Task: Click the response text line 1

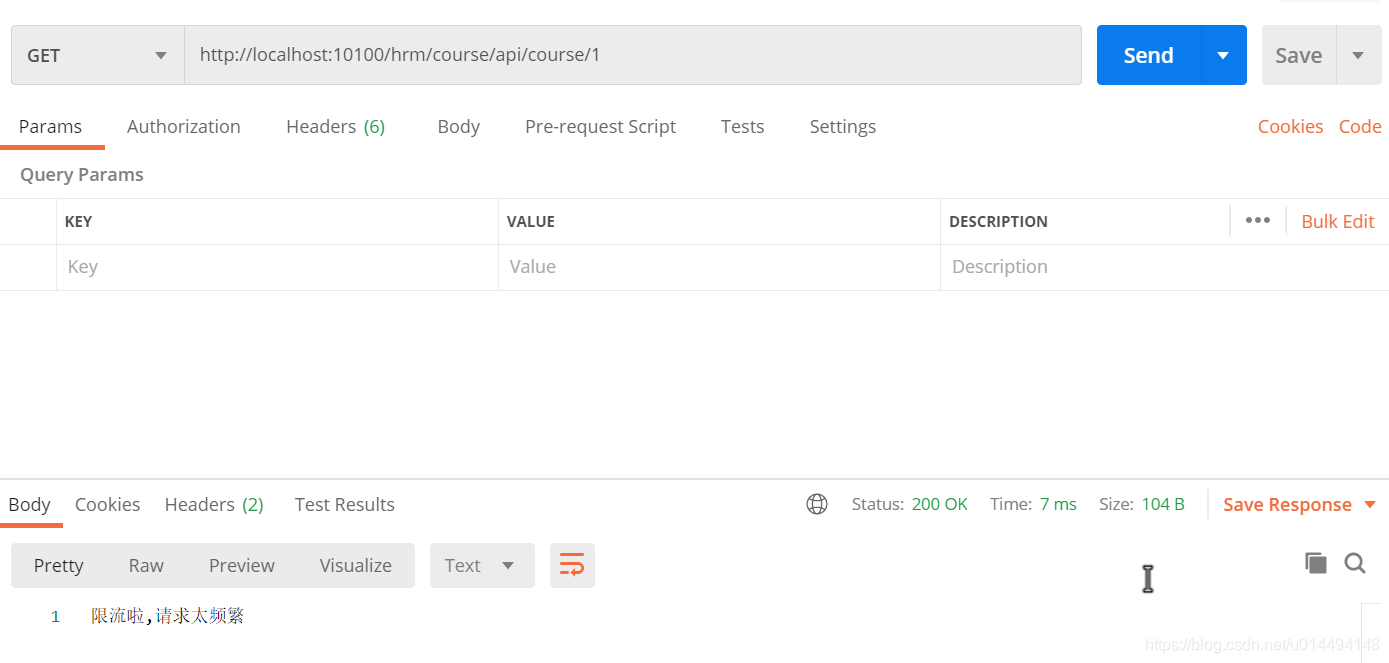Action: tap(168, 616)
